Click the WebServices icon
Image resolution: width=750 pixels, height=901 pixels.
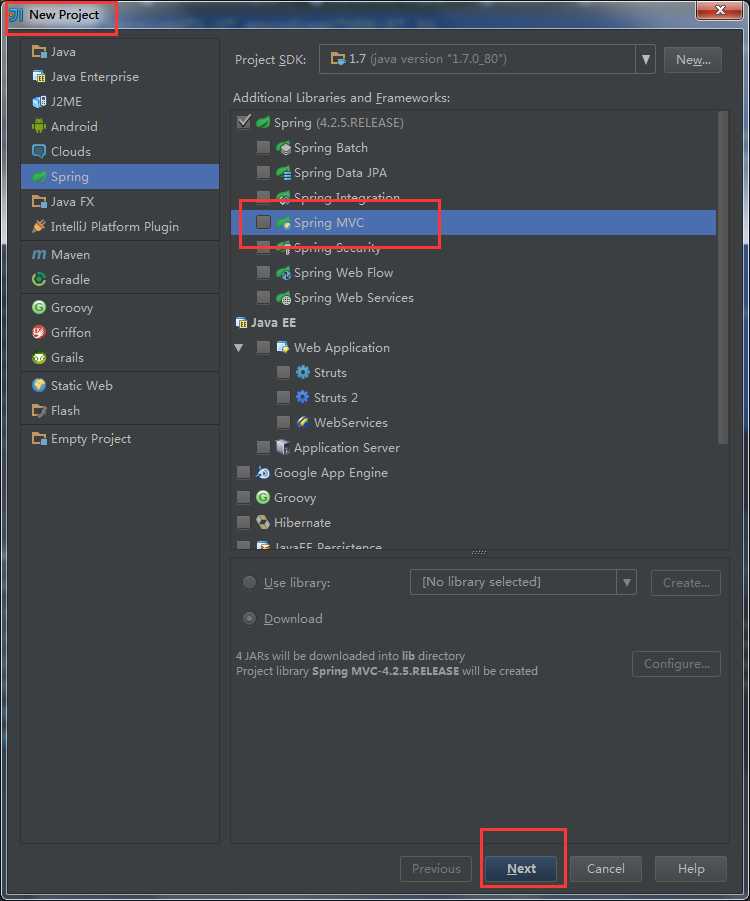[x=303, y=422]
